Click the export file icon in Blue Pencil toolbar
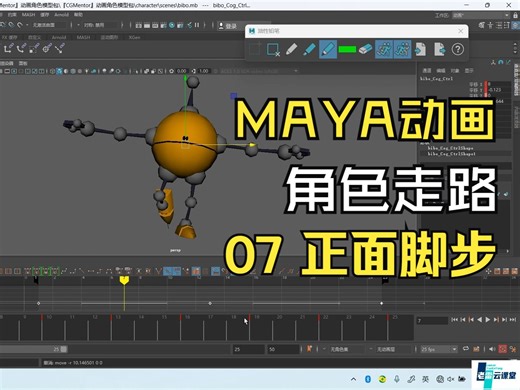Viewport: 520px width, 390px height. tap(440, 49)
